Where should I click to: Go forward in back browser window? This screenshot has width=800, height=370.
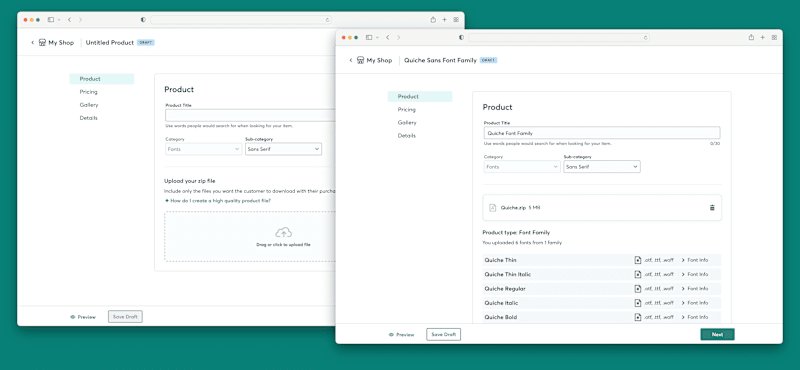pyautogui.click(x=80, y=19)
